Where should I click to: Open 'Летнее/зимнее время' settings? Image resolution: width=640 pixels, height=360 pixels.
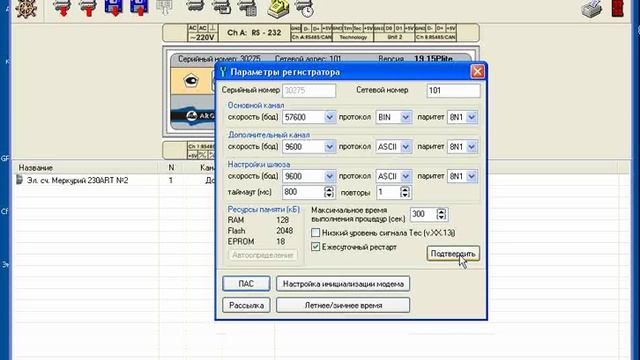click(x=343, y=305)
